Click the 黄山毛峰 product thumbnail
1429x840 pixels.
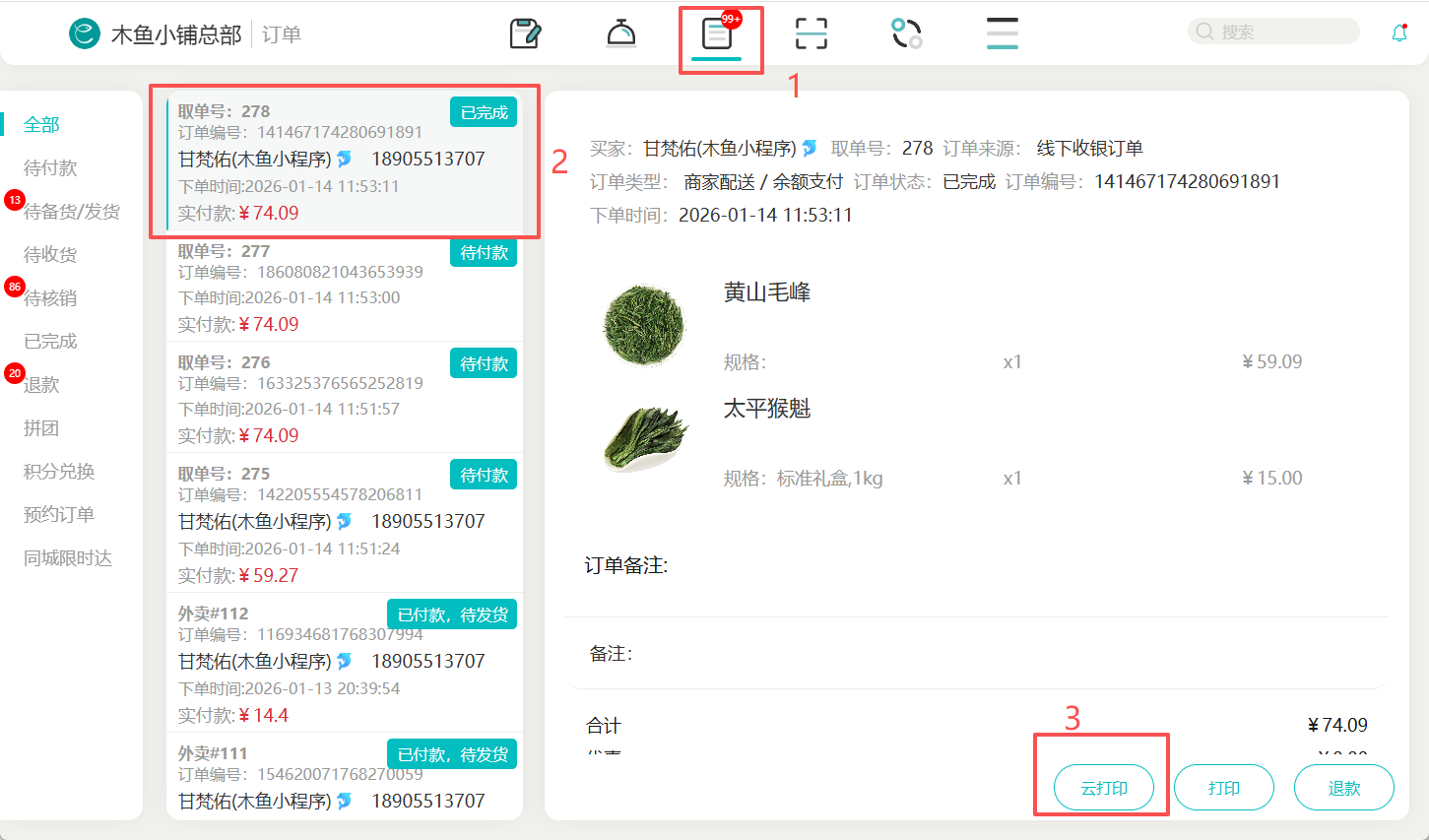643,325
